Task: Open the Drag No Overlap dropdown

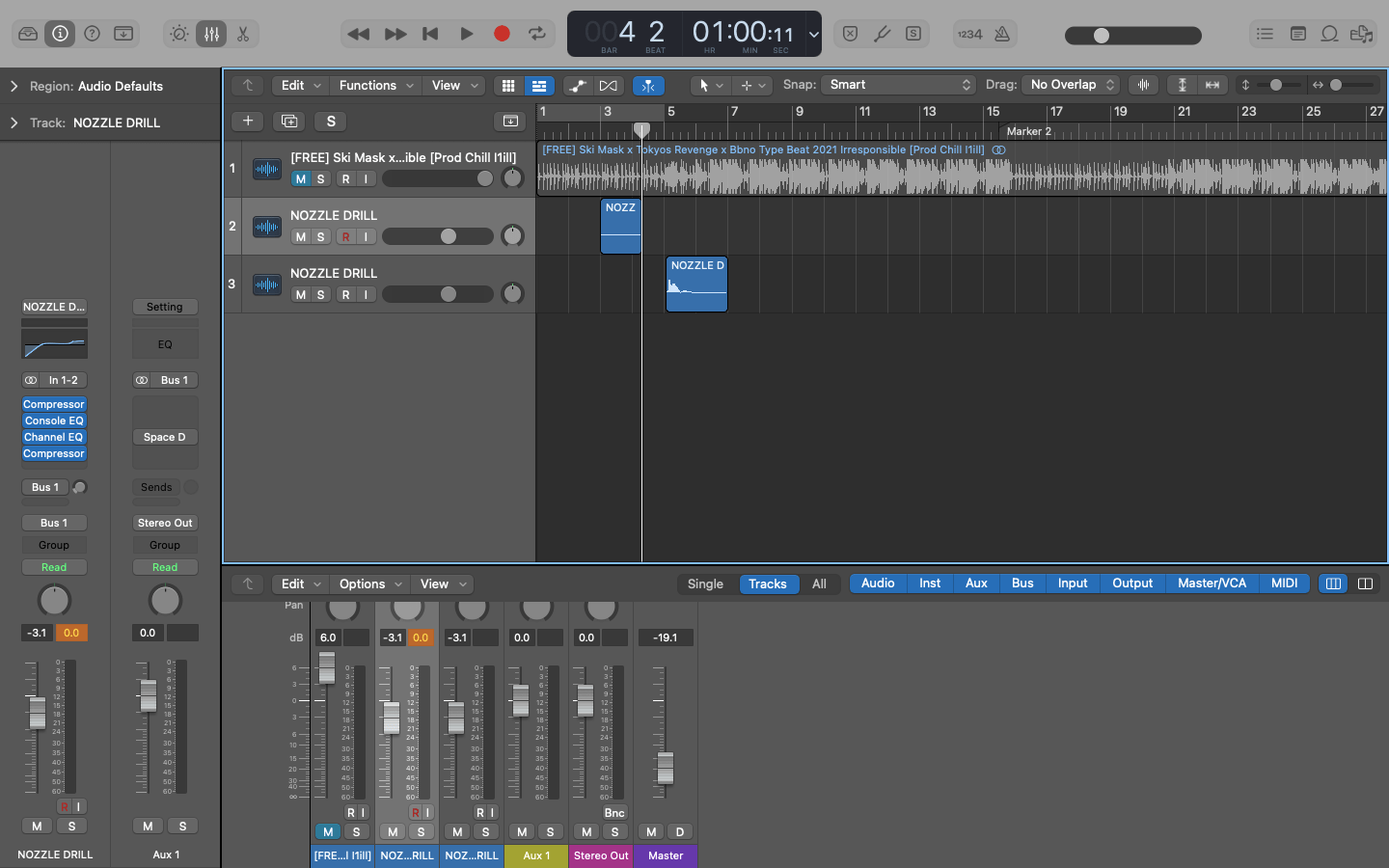Action: pyautogui.click(x=1070, y=85)
